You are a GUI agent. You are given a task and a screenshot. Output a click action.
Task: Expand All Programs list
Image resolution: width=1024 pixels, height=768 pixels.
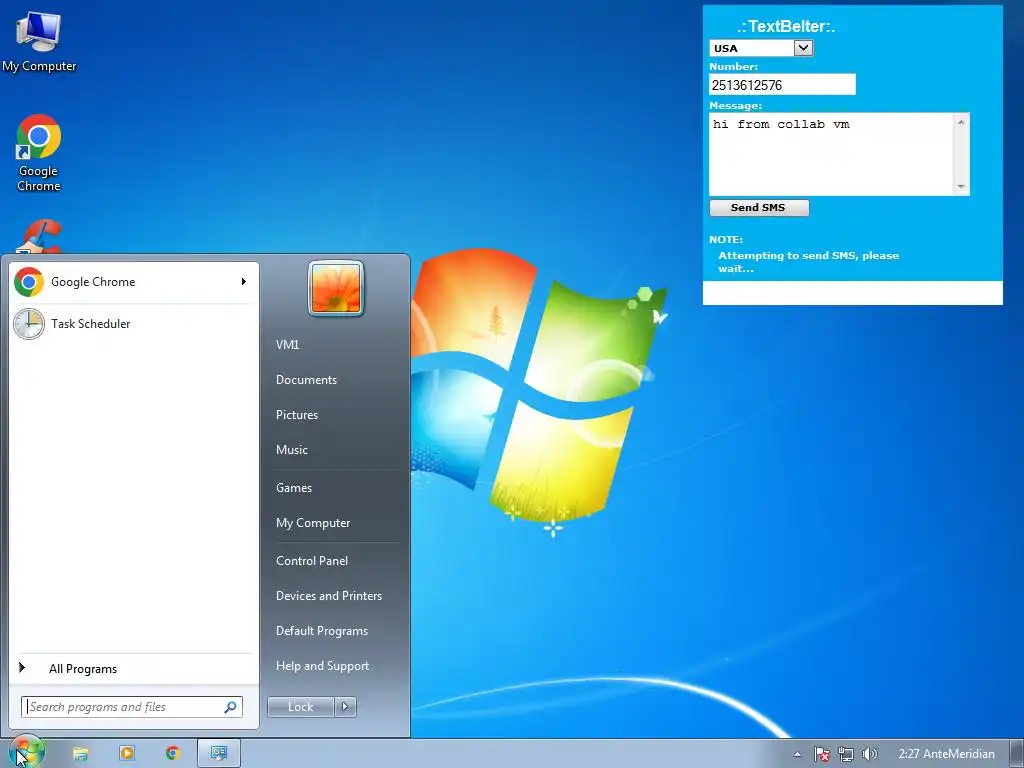click(x=133, y=669)
